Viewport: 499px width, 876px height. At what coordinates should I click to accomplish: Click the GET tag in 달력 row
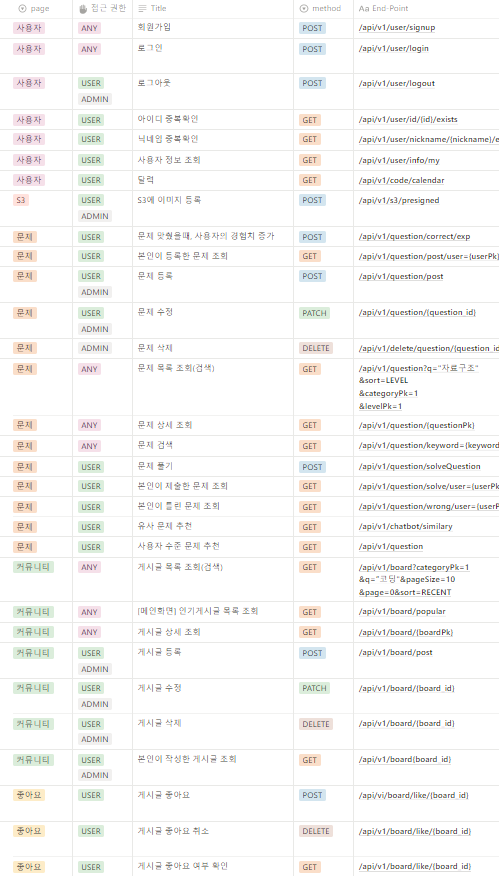310,180
